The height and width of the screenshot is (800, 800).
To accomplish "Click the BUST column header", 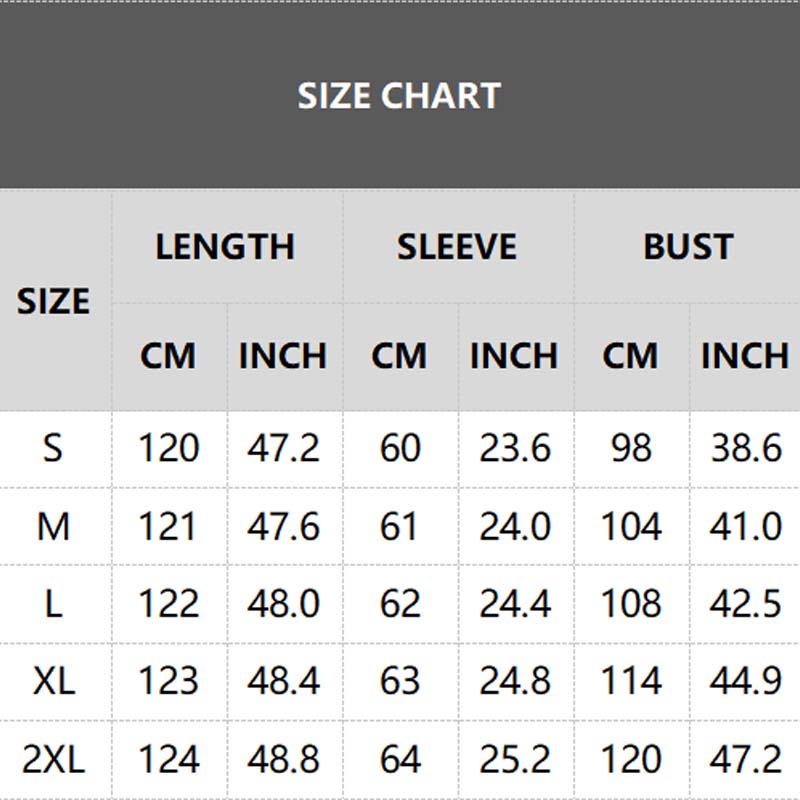I will [x=688, y=247].
